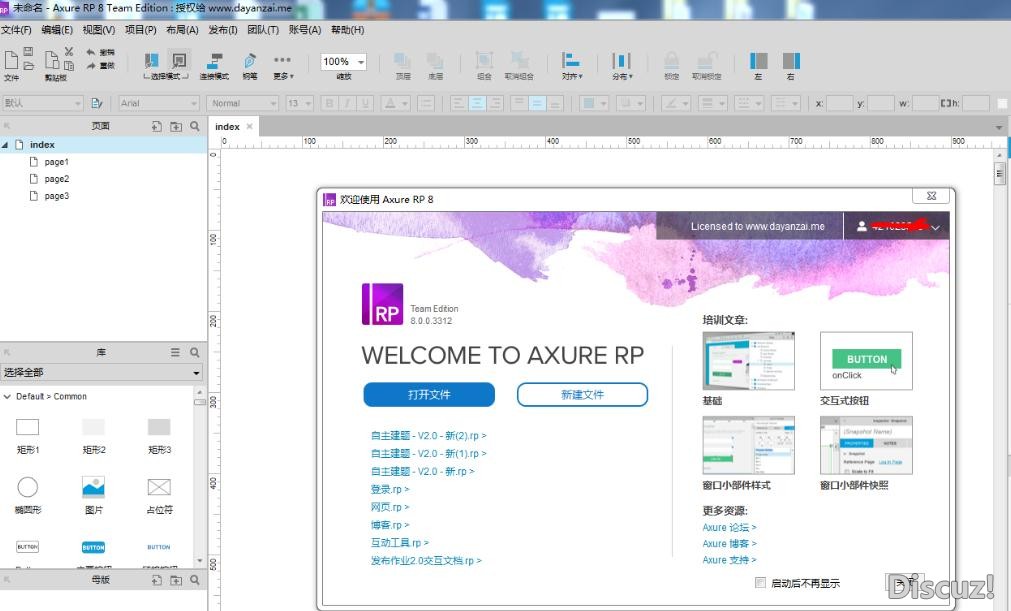Search in the library panel

195,353
